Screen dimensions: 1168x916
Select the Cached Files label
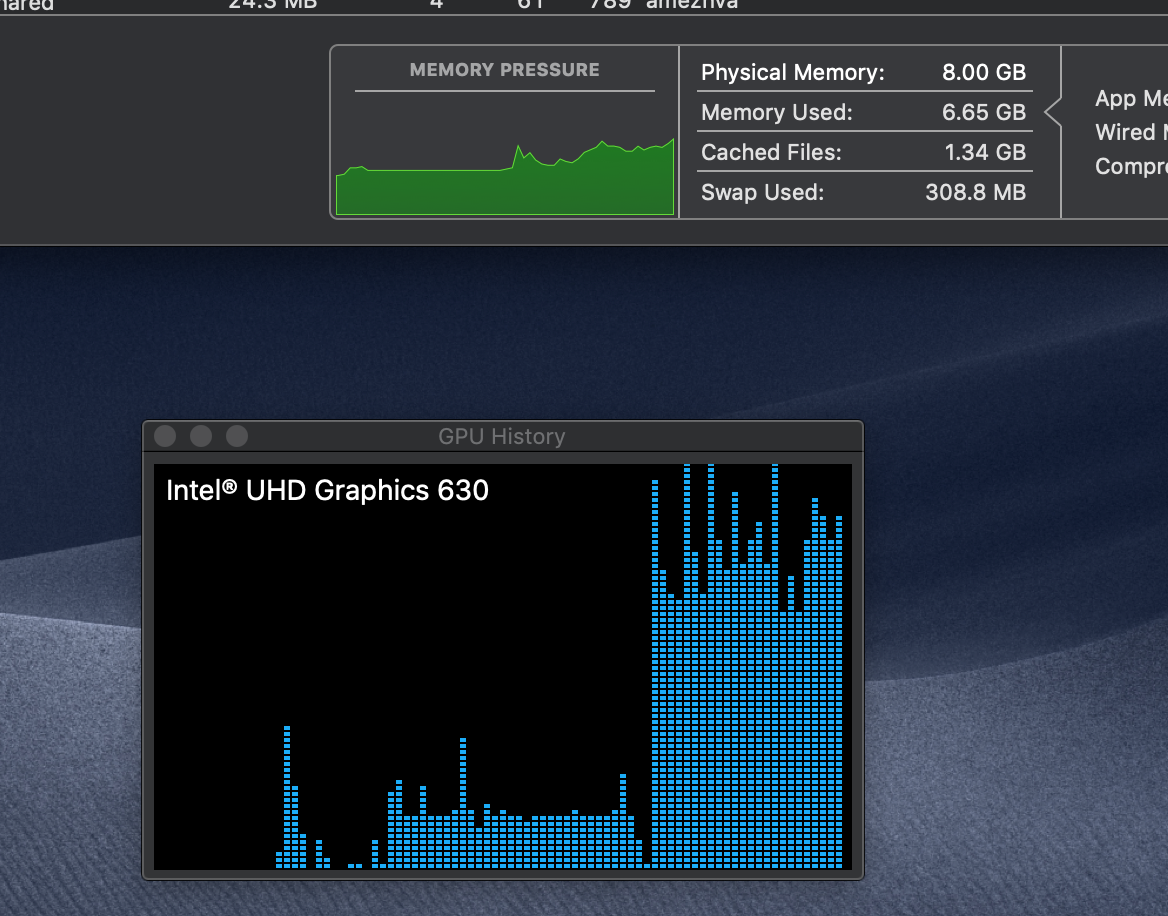pyautogui.click(x=771, y=153)
